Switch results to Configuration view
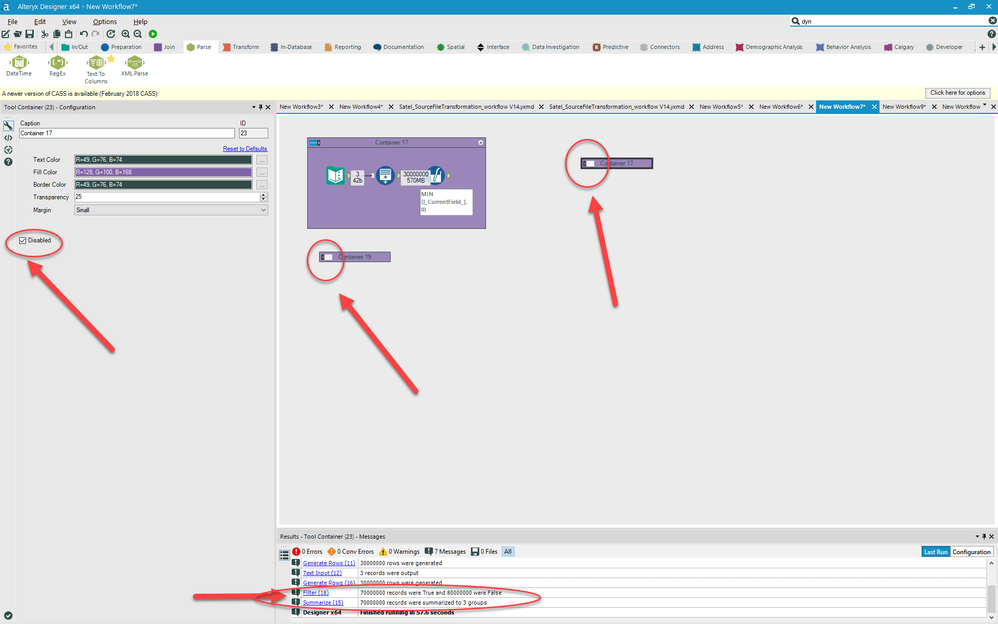 pos(971,552)
